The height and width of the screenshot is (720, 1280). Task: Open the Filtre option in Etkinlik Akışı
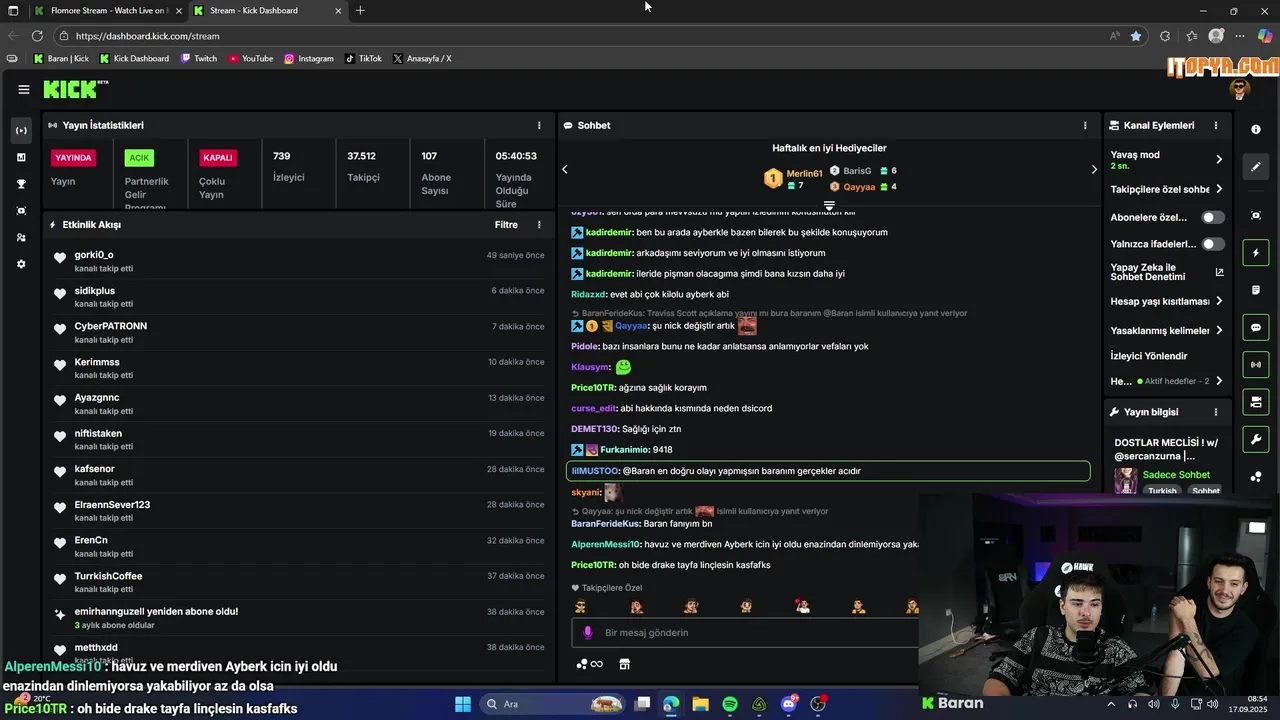(x=506, y=225)
